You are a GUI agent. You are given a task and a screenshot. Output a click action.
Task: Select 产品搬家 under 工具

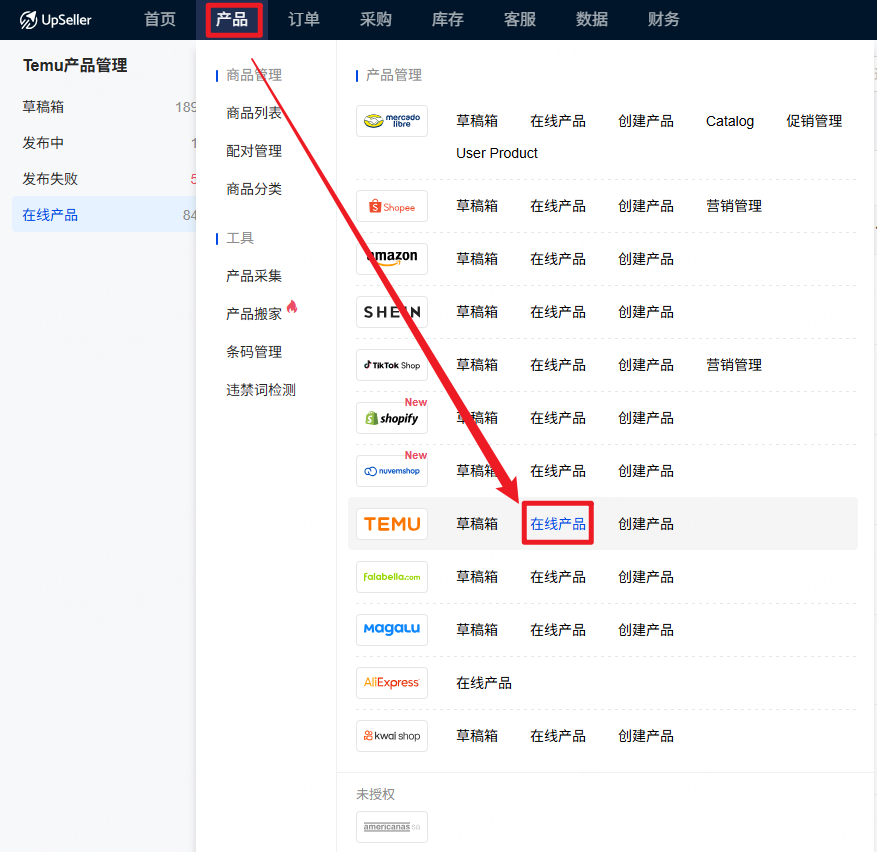coord(254,314)
